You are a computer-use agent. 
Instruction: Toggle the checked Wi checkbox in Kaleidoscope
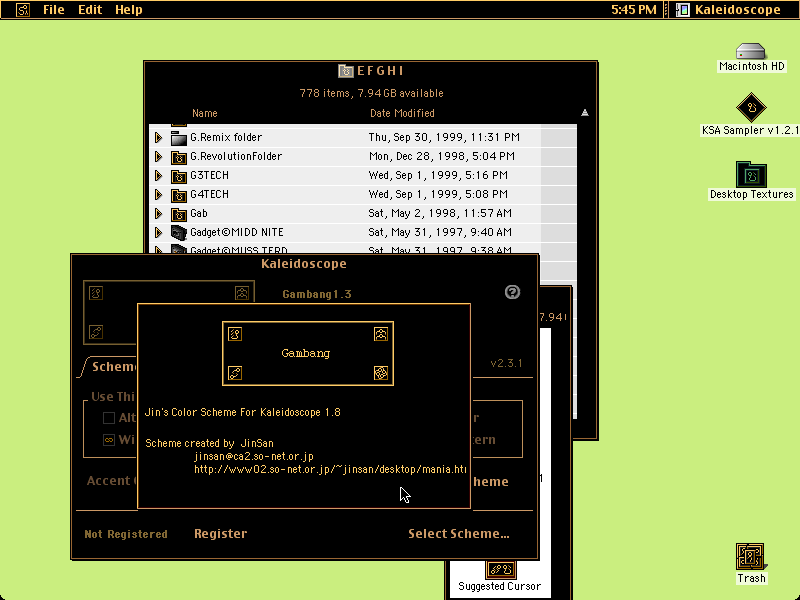[109, 440]
